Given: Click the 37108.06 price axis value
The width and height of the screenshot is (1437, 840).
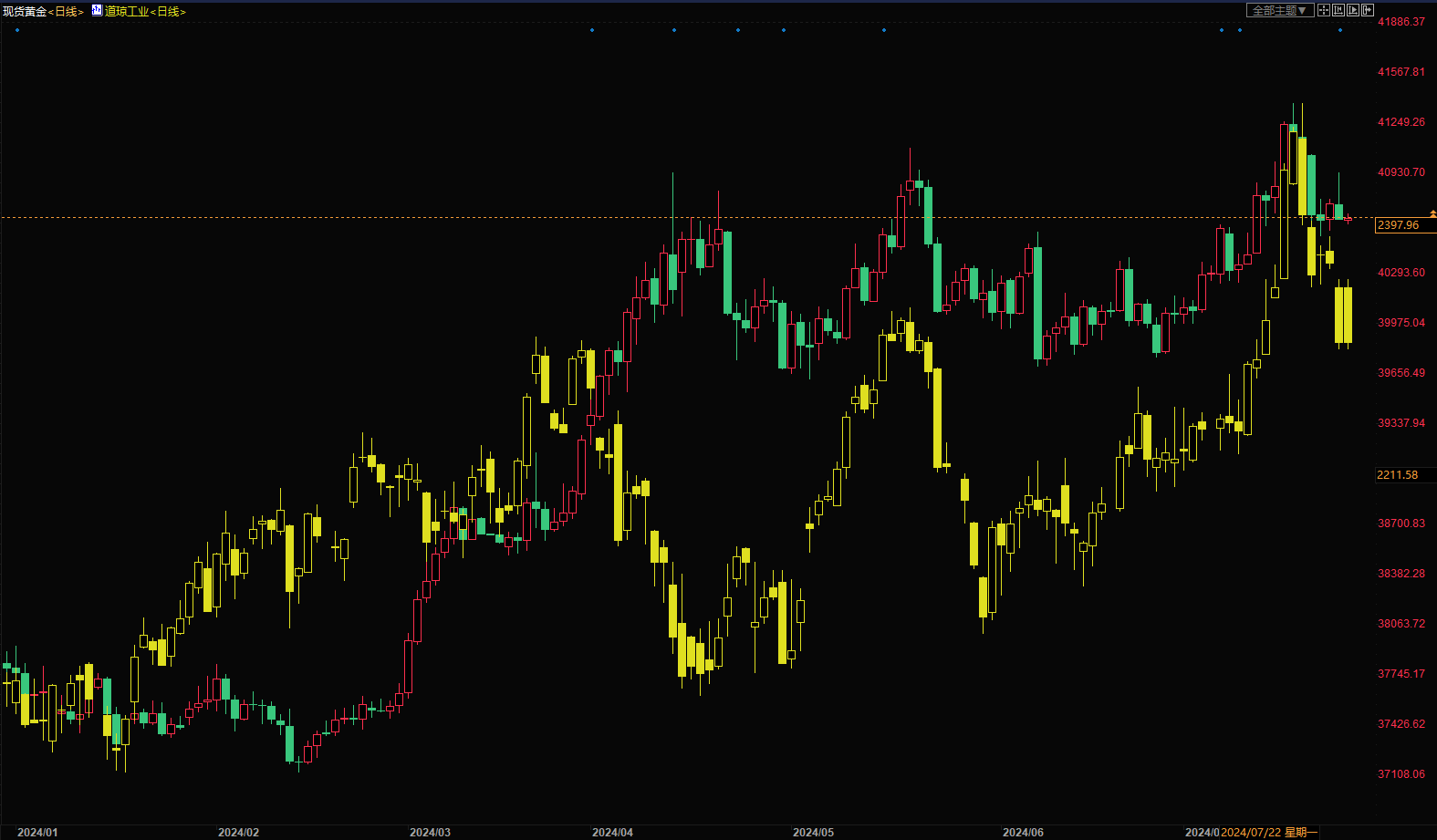Looking at the screenshot, I should click(x=1401, y=774).
